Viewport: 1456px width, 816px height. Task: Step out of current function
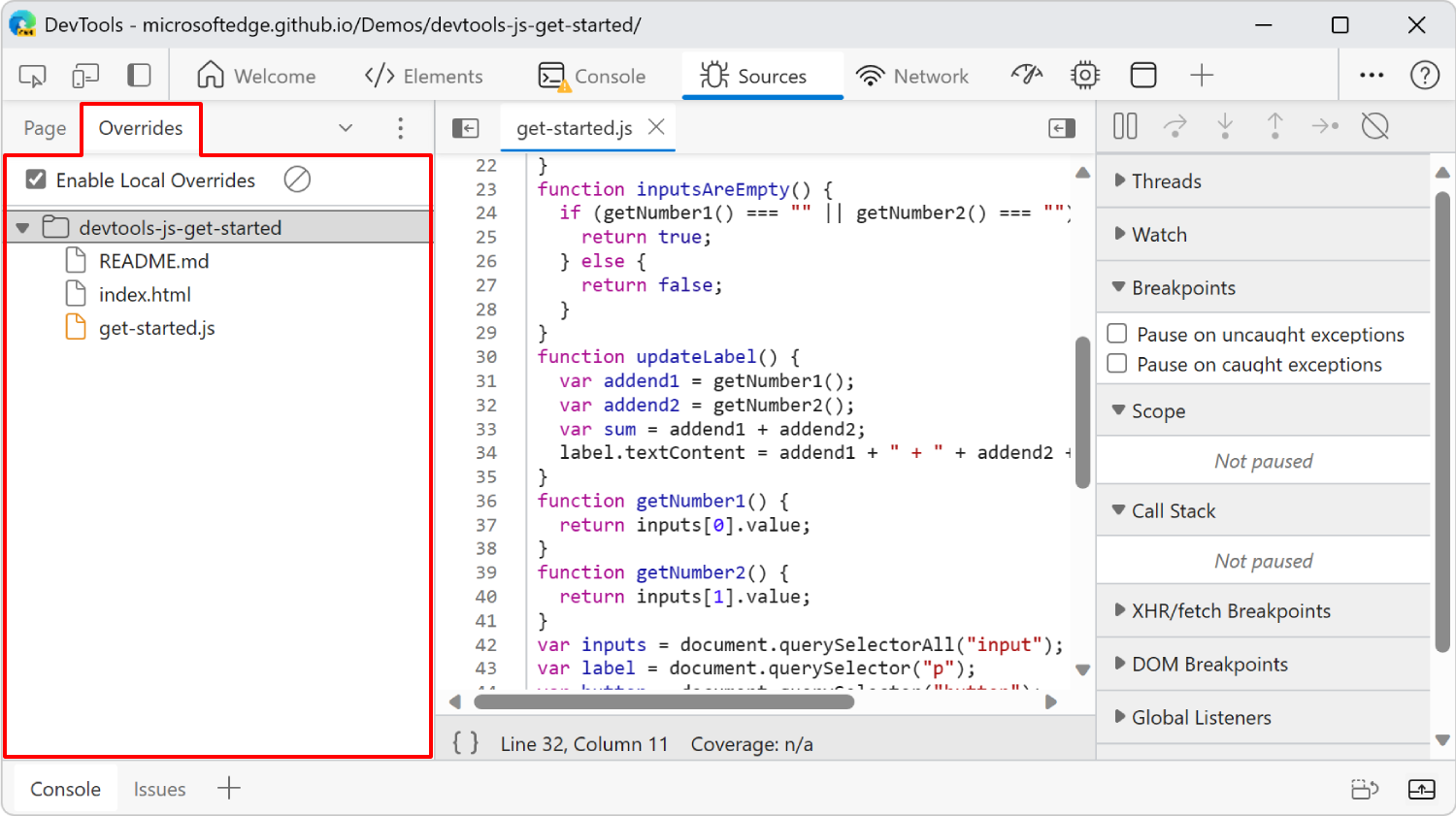[x=1275, y=126]
